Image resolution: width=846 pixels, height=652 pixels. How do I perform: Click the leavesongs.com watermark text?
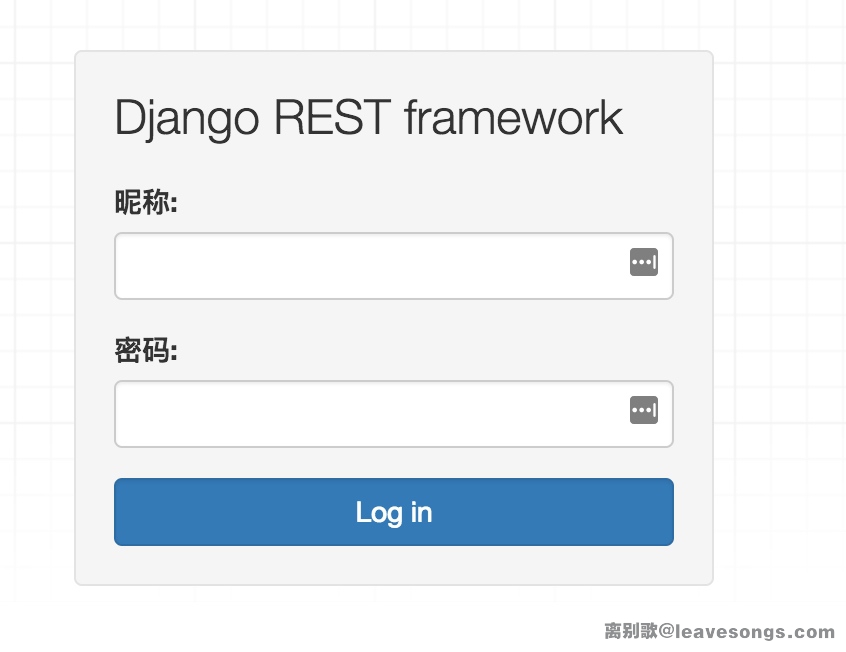(x=755, y=632)
